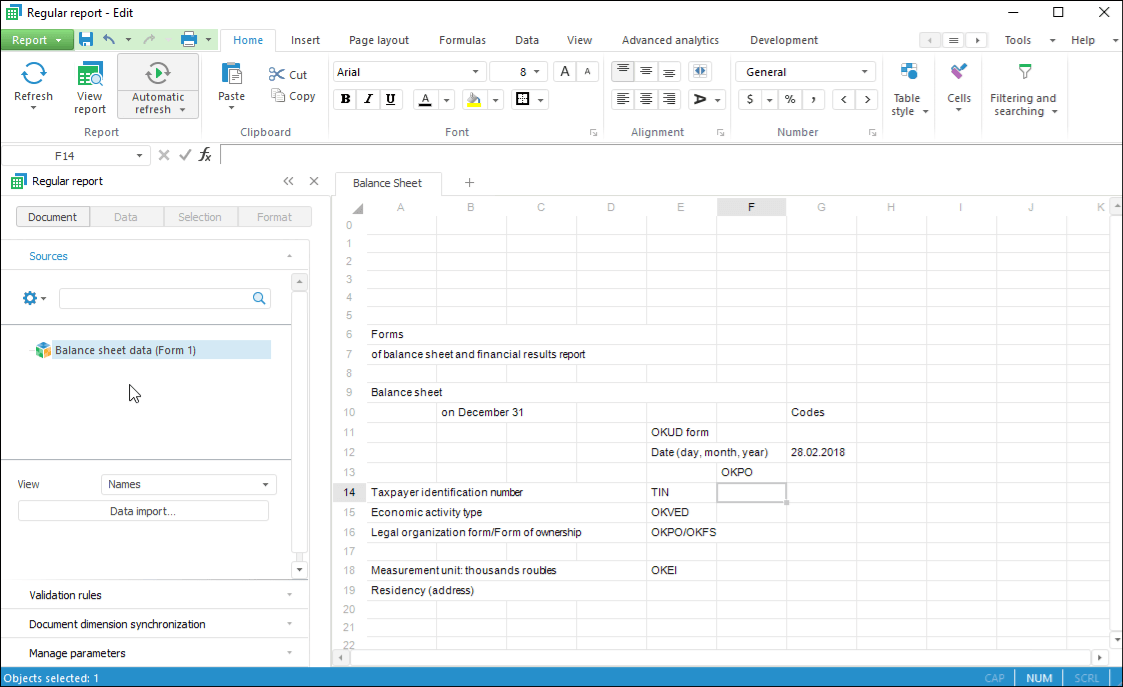
Task: Toggle bold formatting
Action: (x=346, y=99)
